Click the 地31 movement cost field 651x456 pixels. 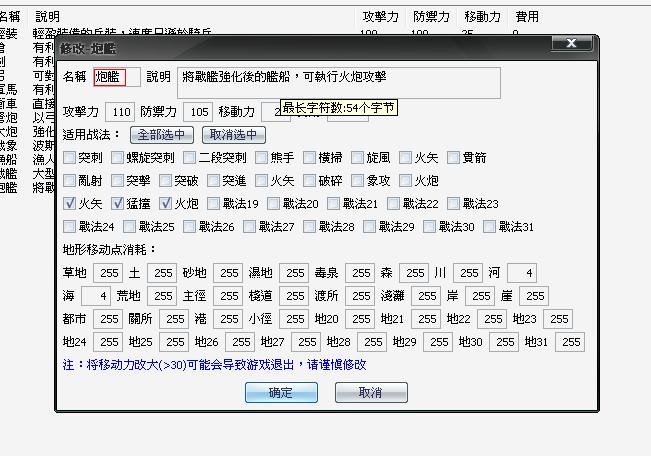(570, 342)
